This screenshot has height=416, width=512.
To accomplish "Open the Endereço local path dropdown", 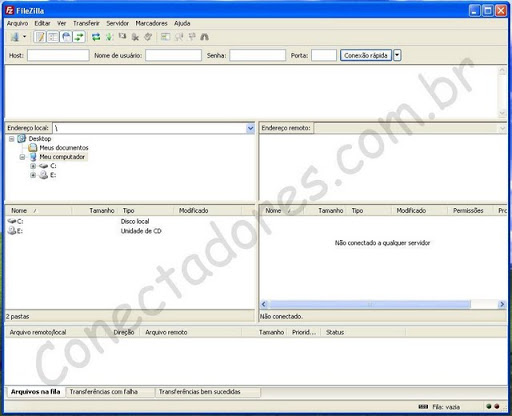I will click(x=250, y=128).
